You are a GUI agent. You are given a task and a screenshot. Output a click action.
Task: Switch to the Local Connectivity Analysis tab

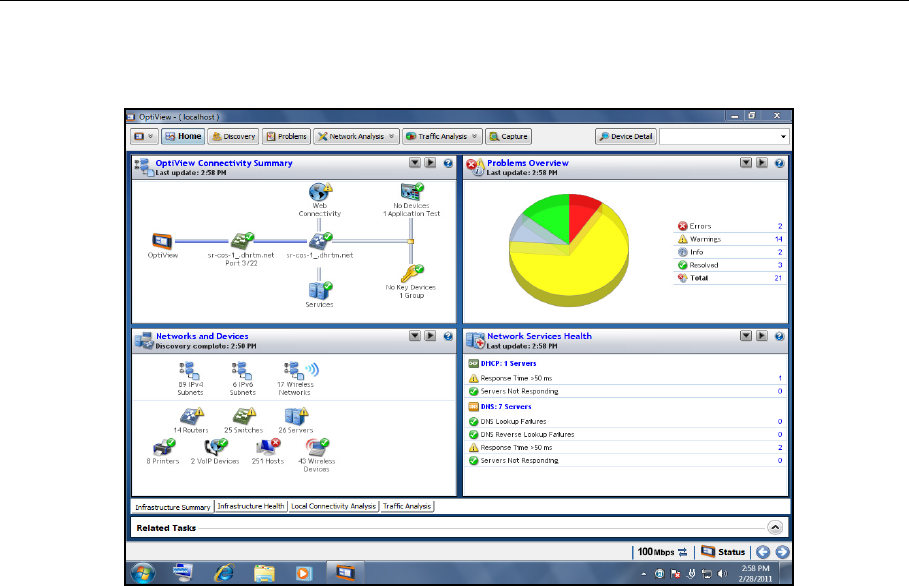coord(333,506)
